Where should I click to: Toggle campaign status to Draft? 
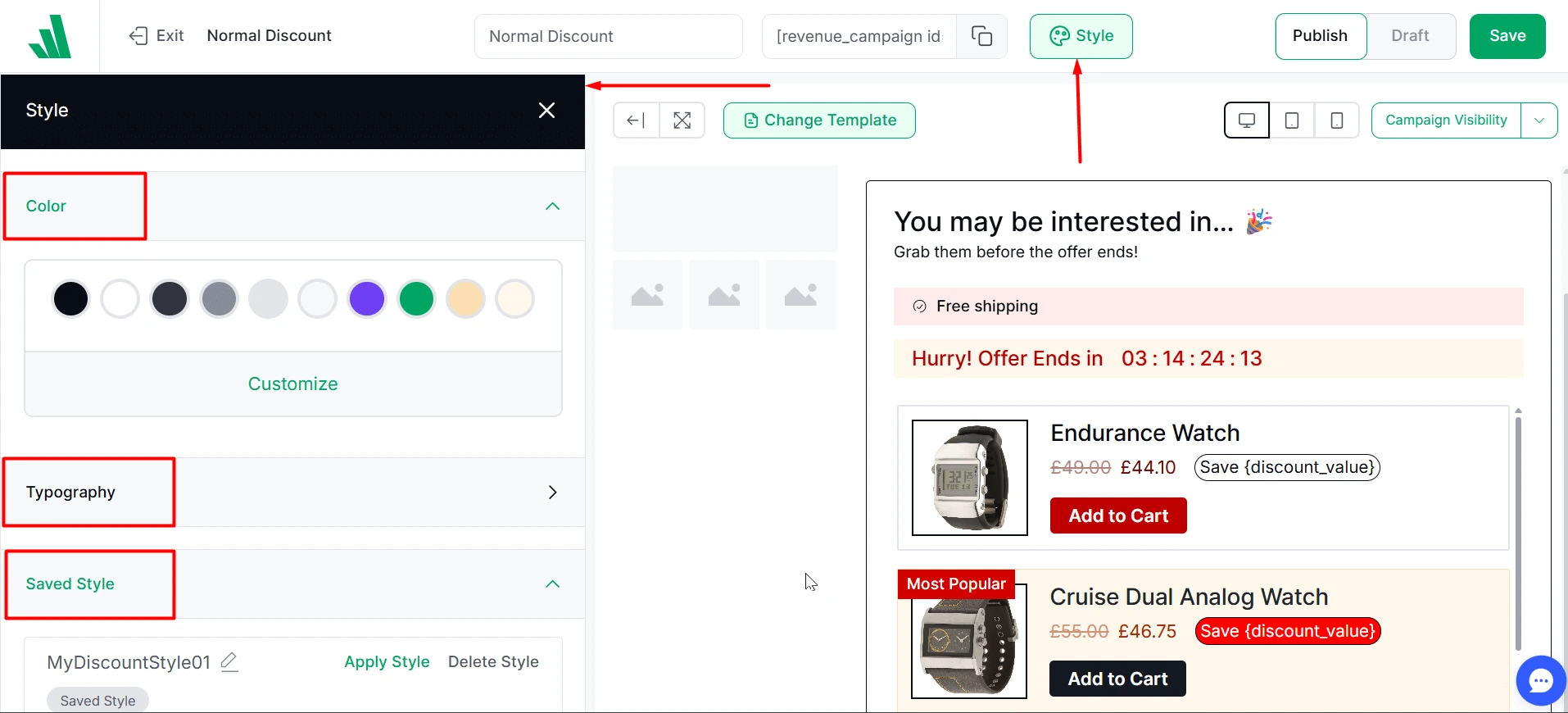(1409, 36)
